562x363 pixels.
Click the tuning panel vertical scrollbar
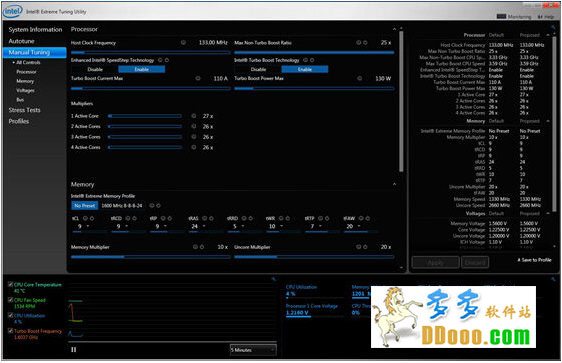click(x=401, y=101)
